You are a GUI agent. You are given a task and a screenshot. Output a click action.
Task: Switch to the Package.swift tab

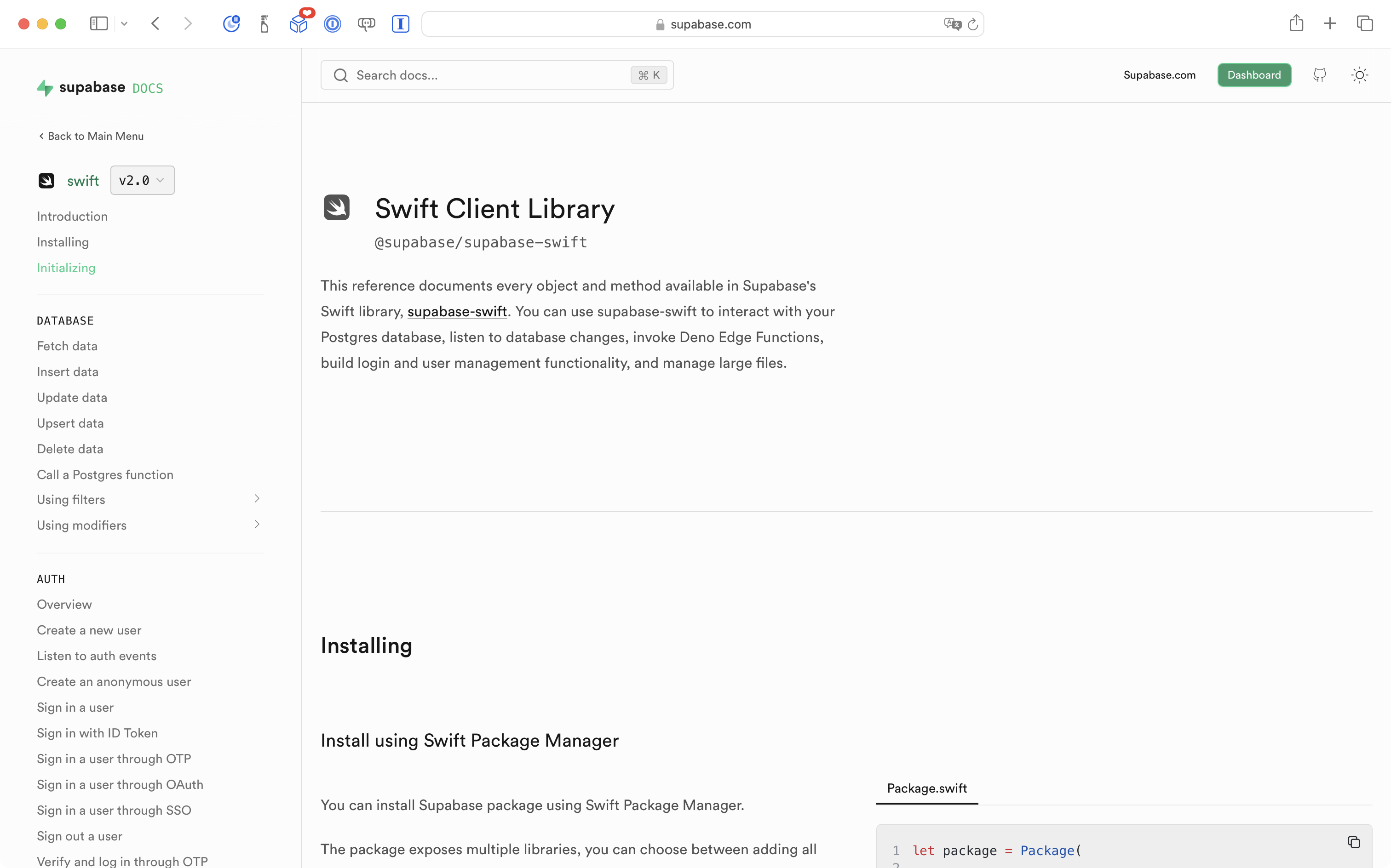click(926, 788)
